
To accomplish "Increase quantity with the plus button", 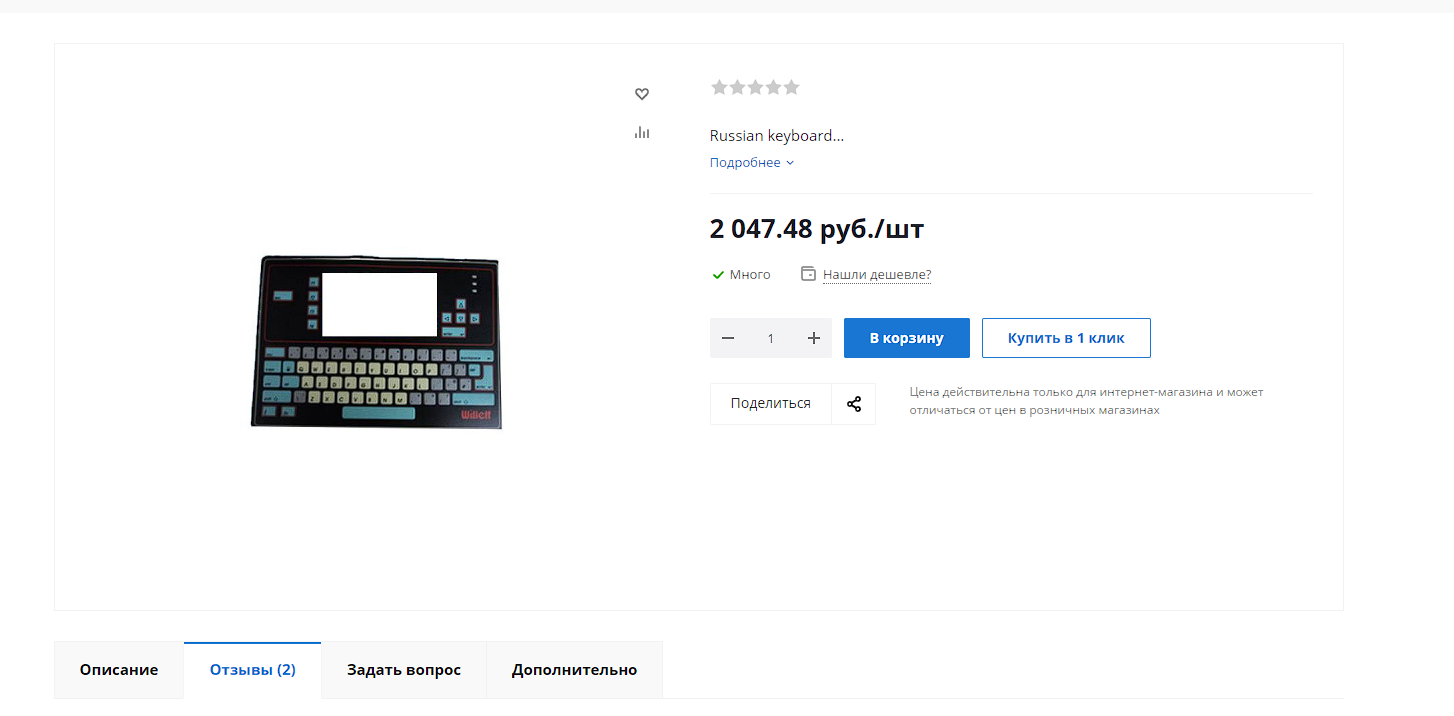I will click(x=814, y=338).
